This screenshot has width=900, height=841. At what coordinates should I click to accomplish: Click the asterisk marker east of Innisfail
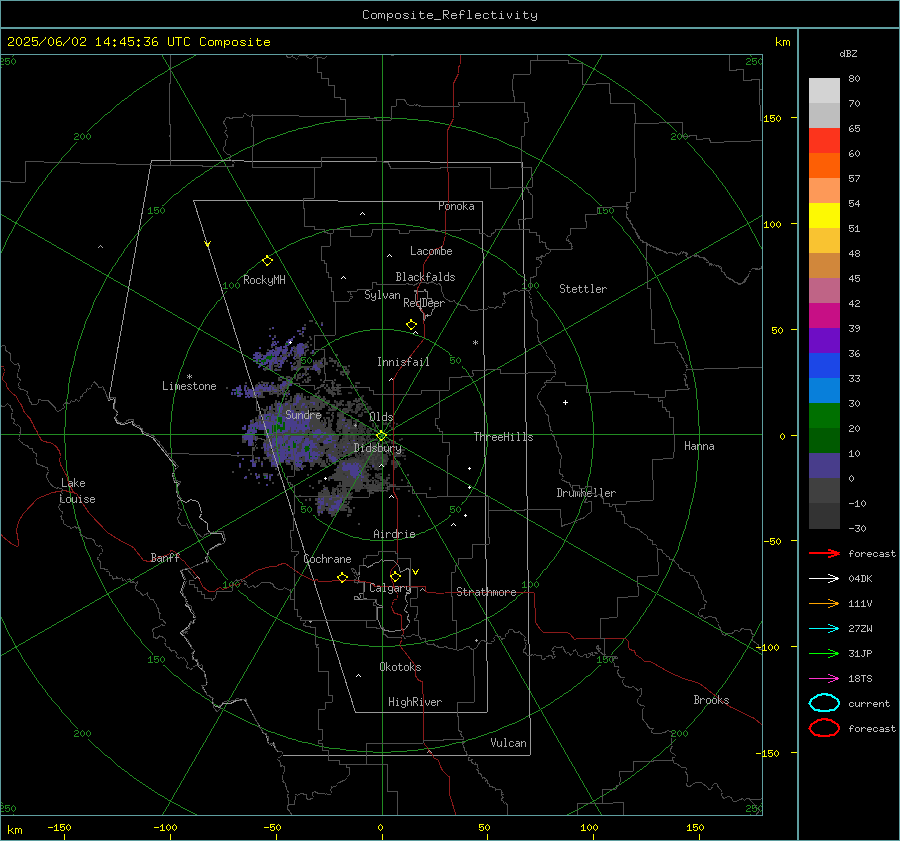(475, 343)
